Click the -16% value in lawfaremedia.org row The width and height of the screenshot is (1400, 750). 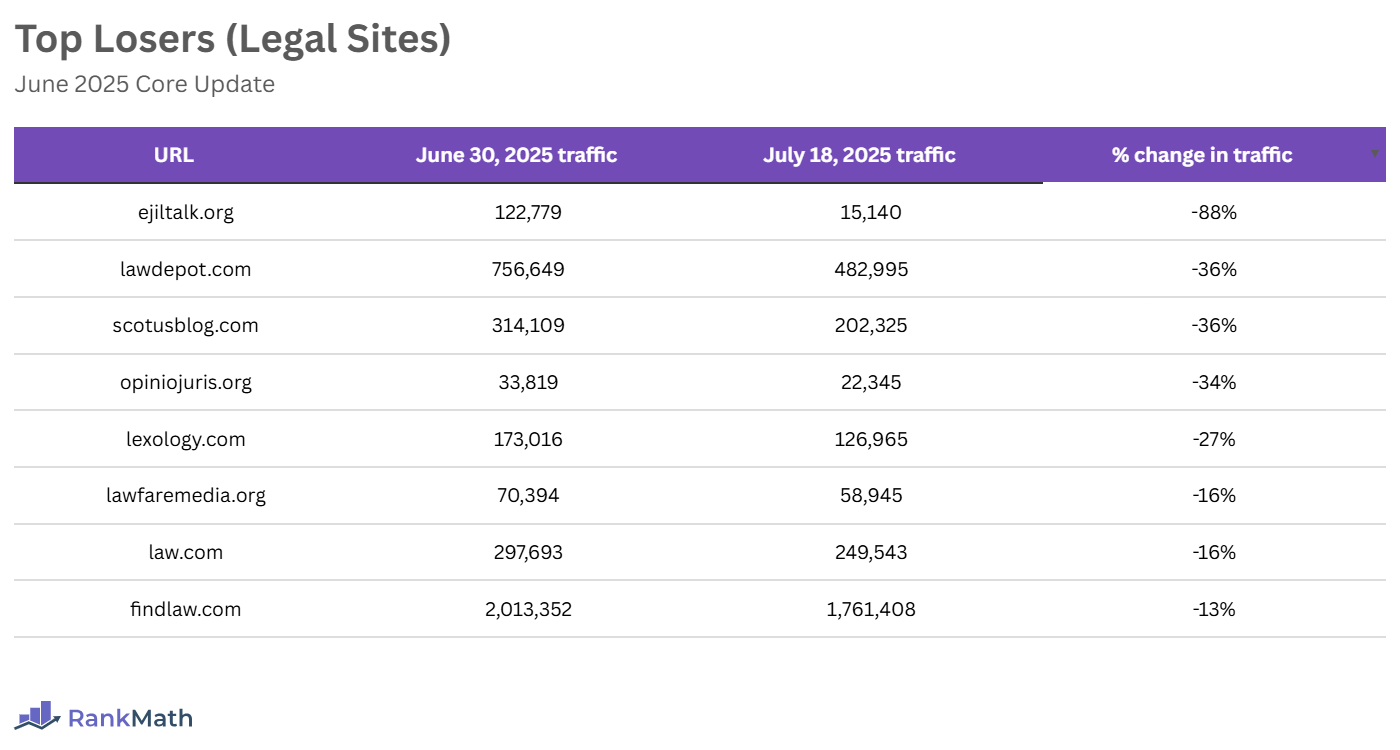coord(1214,495)
